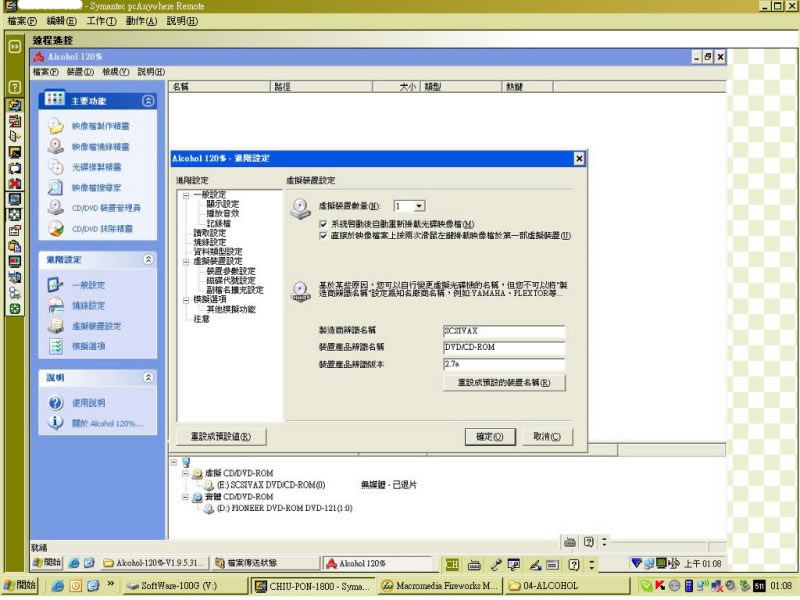Click the CH input language icon in remote taskbar
Screen dimensions: 800x600
pos(452,564)
